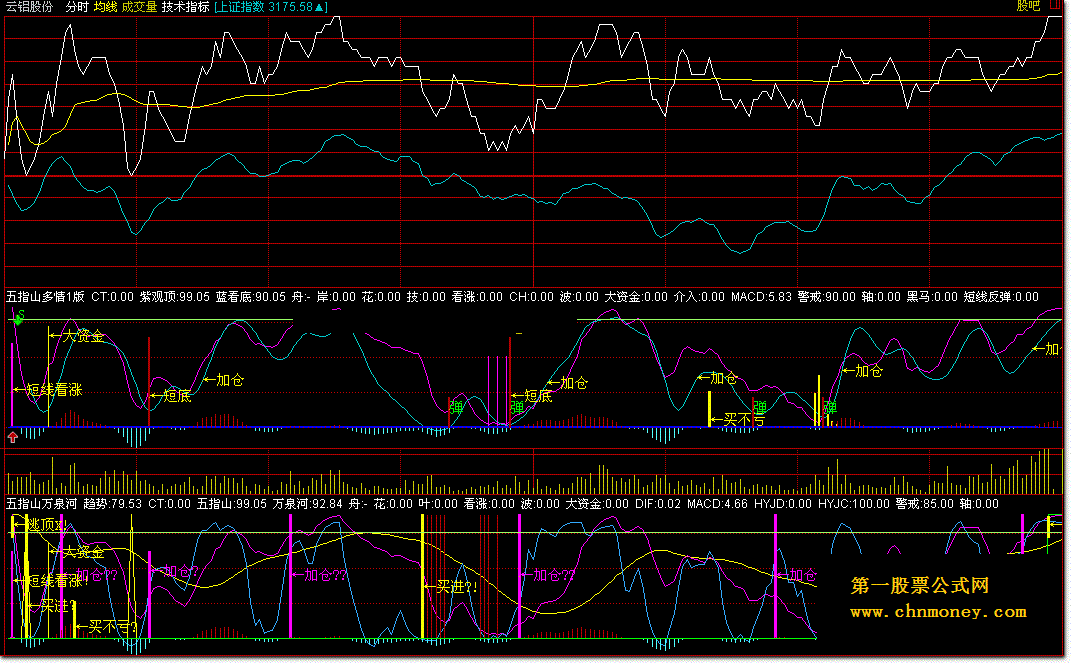Viewport: 1071px width, 663px height.
Task: Click the DIF:0.02 value
Action: (658, 504)
